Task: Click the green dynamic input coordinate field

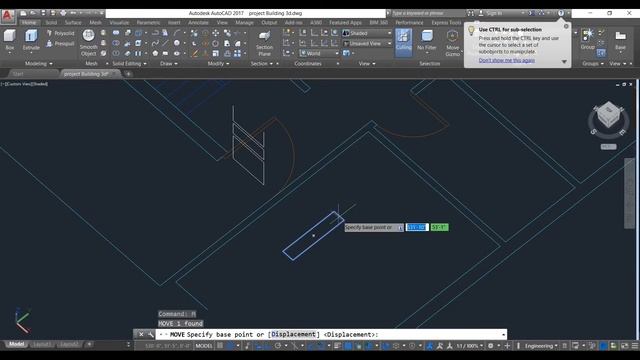Action: click(x=440, y=227)
